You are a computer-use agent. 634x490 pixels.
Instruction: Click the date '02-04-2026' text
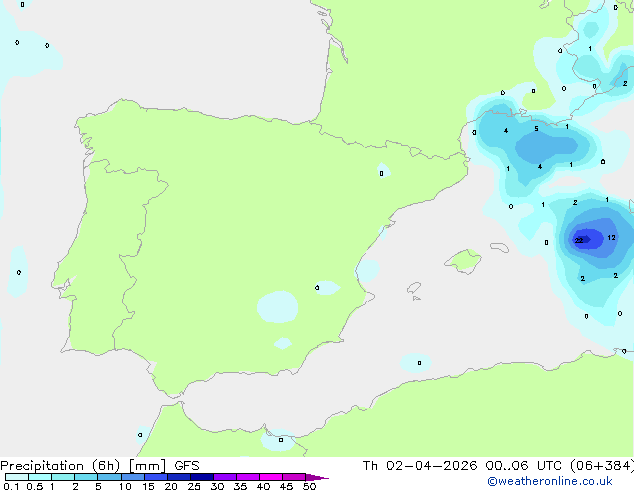(431, 466)
